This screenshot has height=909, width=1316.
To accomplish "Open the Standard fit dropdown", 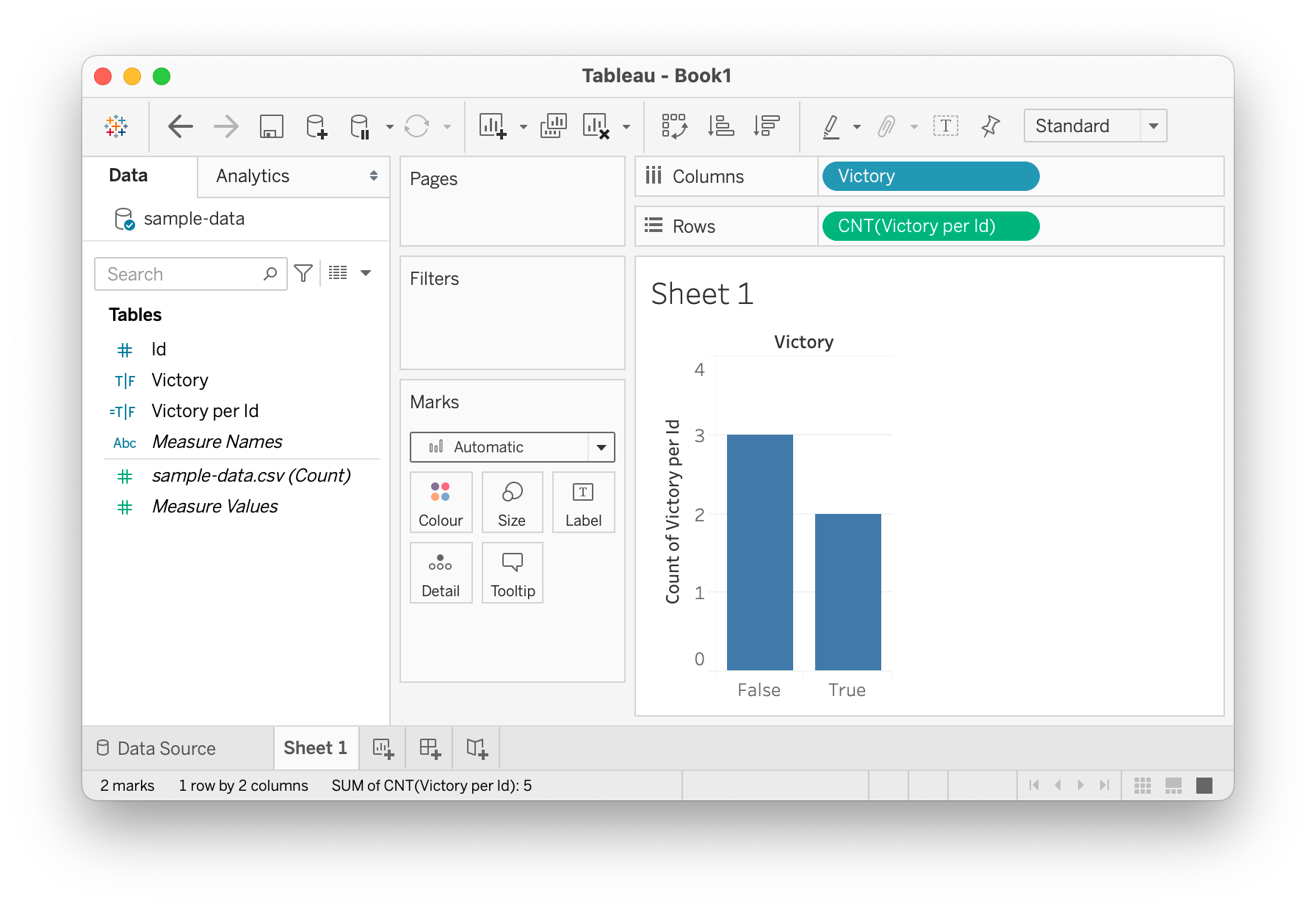I will pyautogui.click(x=1153, y=126).
